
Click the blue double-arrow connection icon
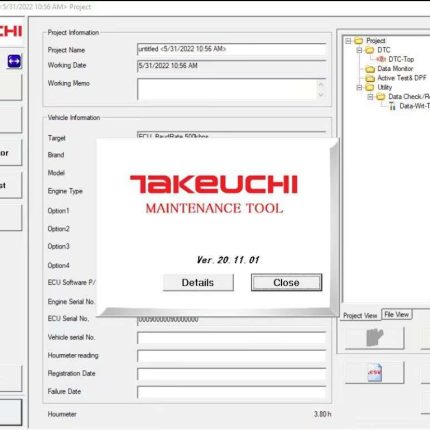point(14,61)
